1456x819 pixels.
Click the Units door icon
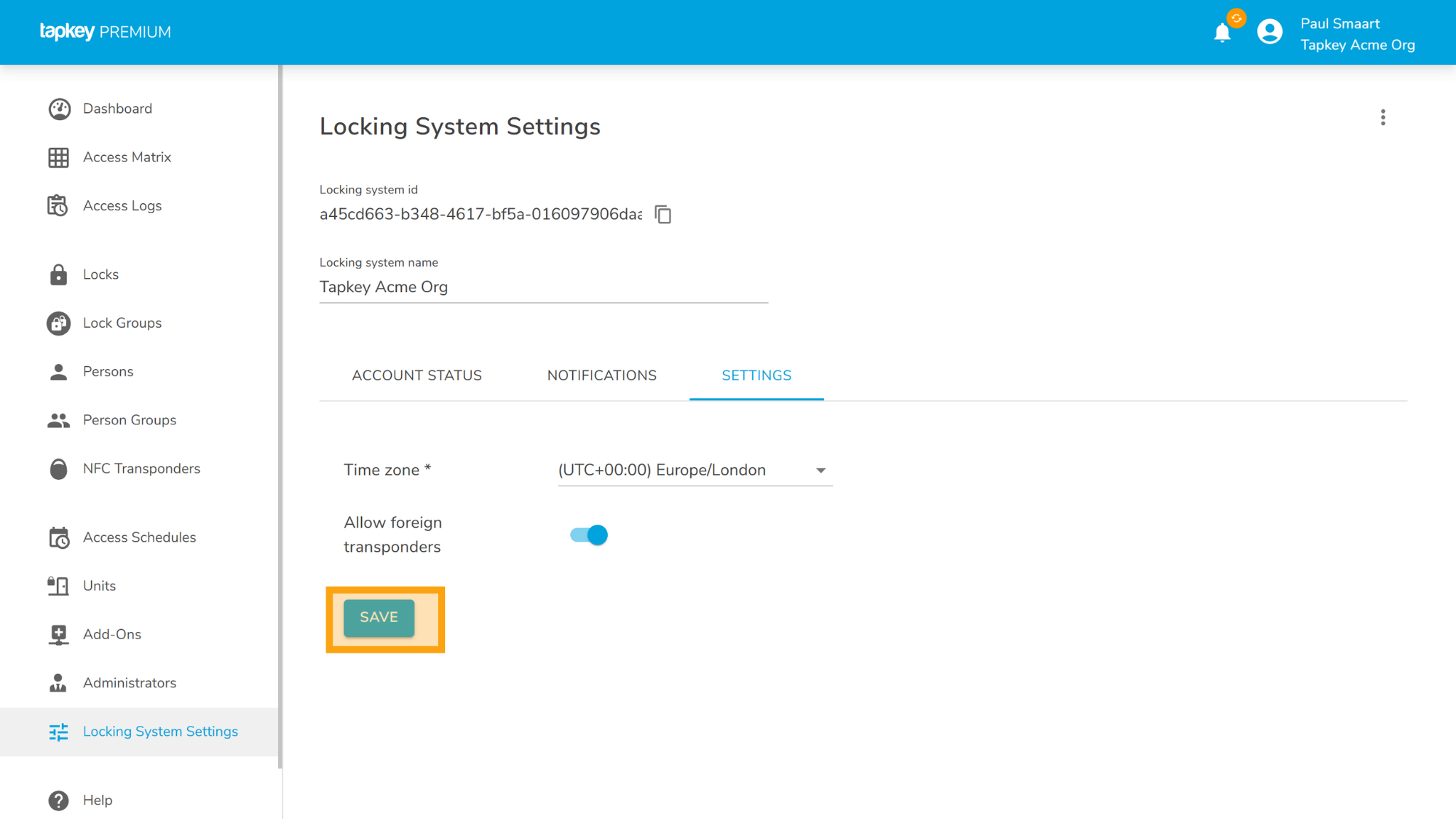pos(58,586)
